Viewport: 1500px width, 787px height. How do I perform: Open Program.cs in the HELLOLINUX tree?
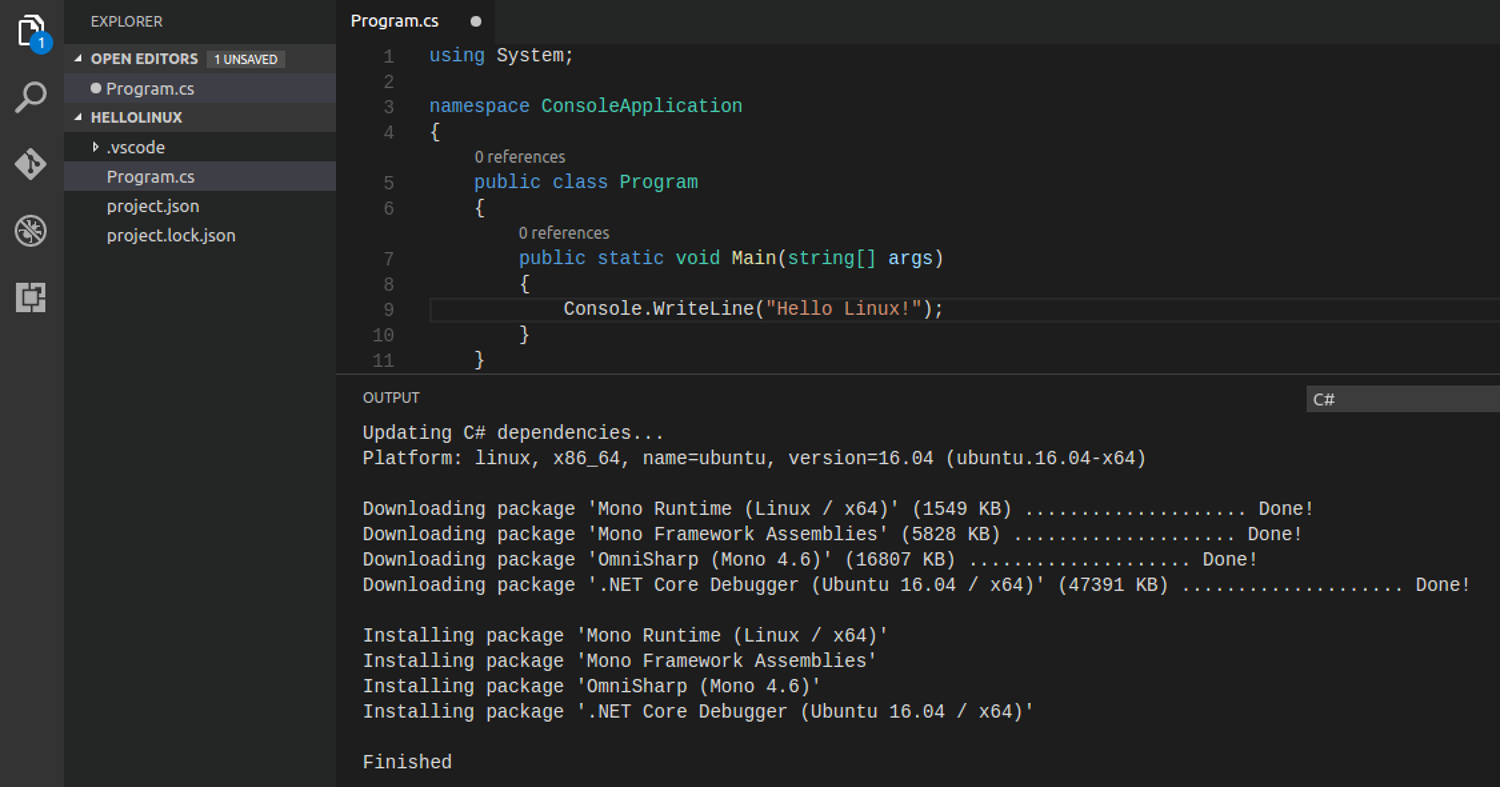click(x=200, y=176)
